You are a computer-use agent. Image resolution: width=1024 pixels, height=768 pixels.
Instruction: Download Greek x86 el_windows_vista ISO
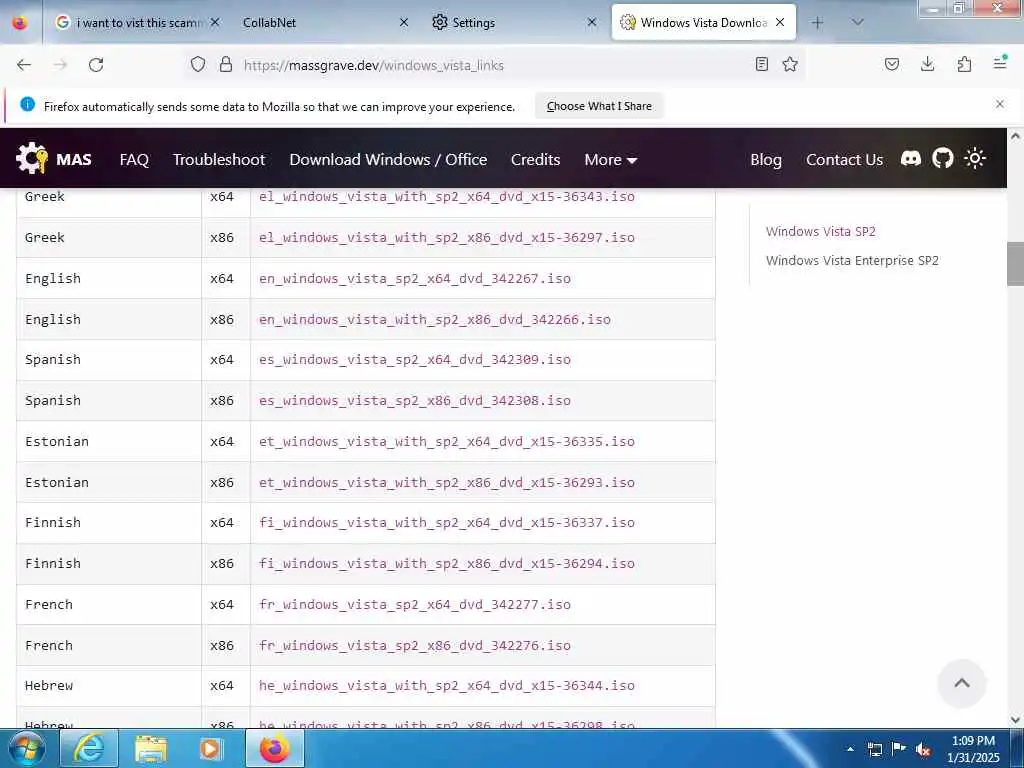(447, 237)
